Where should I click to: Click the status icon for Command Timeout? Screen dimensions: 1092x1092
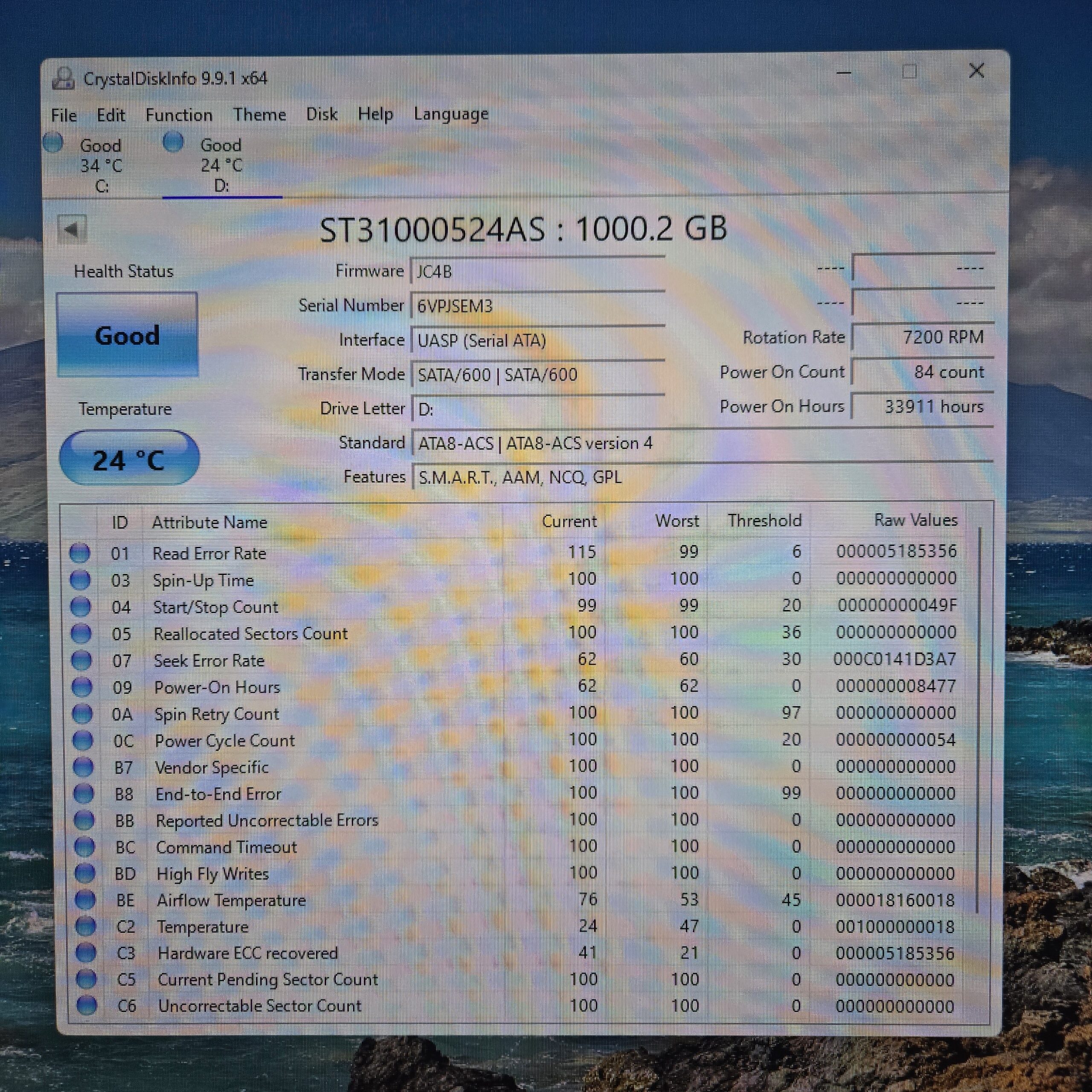coord(85,847)
